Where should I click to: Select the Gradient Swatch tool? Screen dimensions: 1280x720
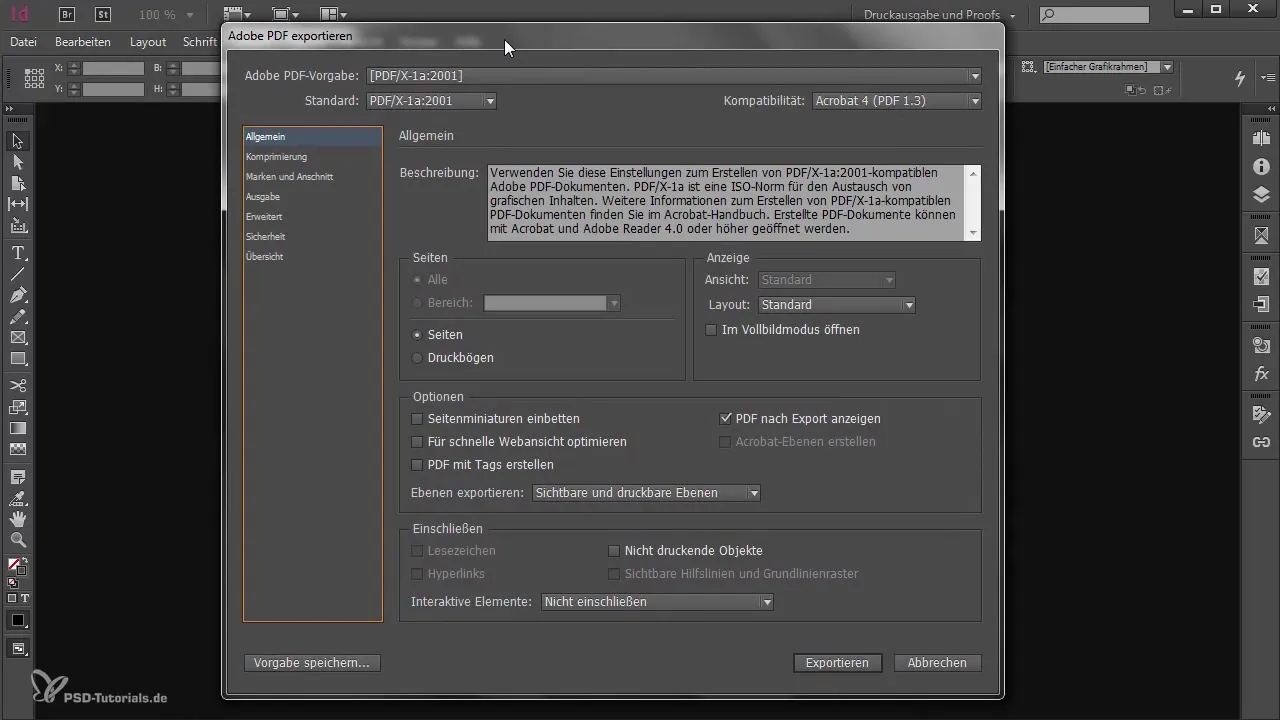tap(18, 428)
